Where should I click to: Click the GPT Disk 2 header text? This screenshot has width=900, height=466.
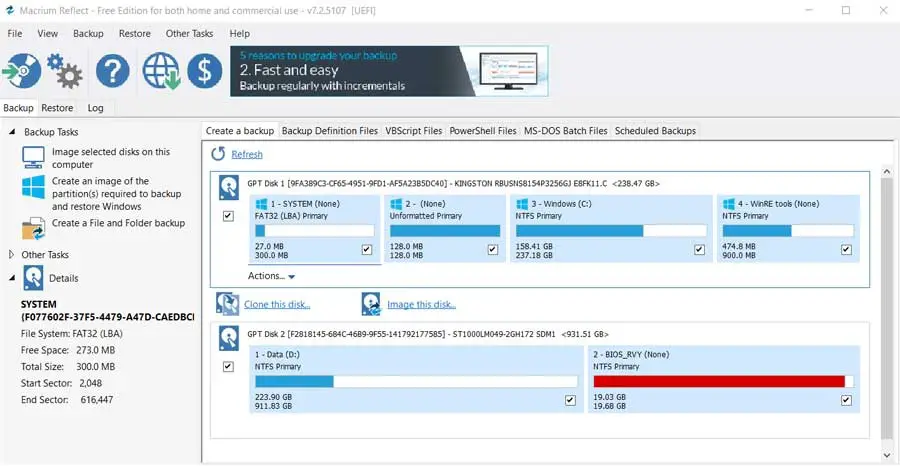pyautogui.click(x=428, y=334)
